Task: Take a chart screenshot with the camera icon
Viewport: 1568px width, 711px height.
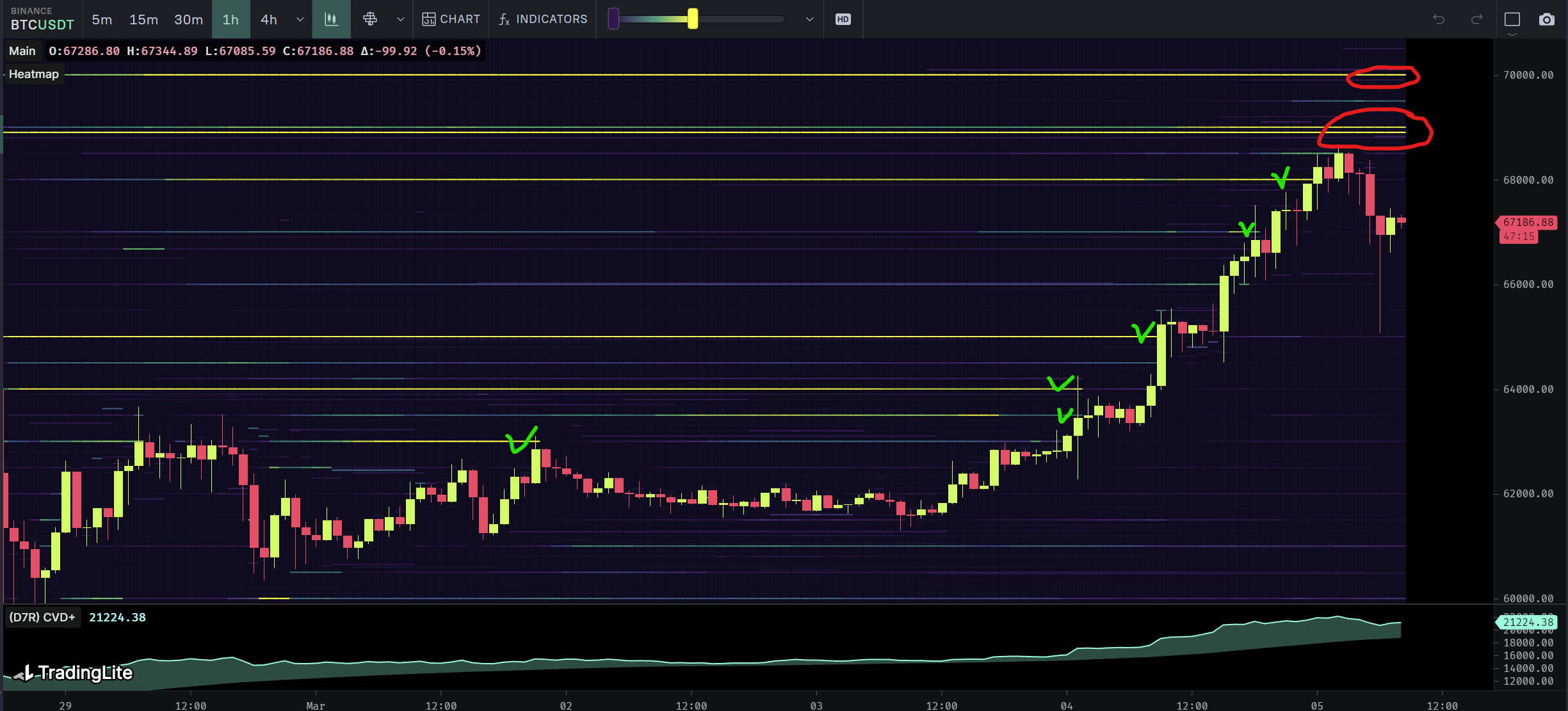Action: [1548, 19]
